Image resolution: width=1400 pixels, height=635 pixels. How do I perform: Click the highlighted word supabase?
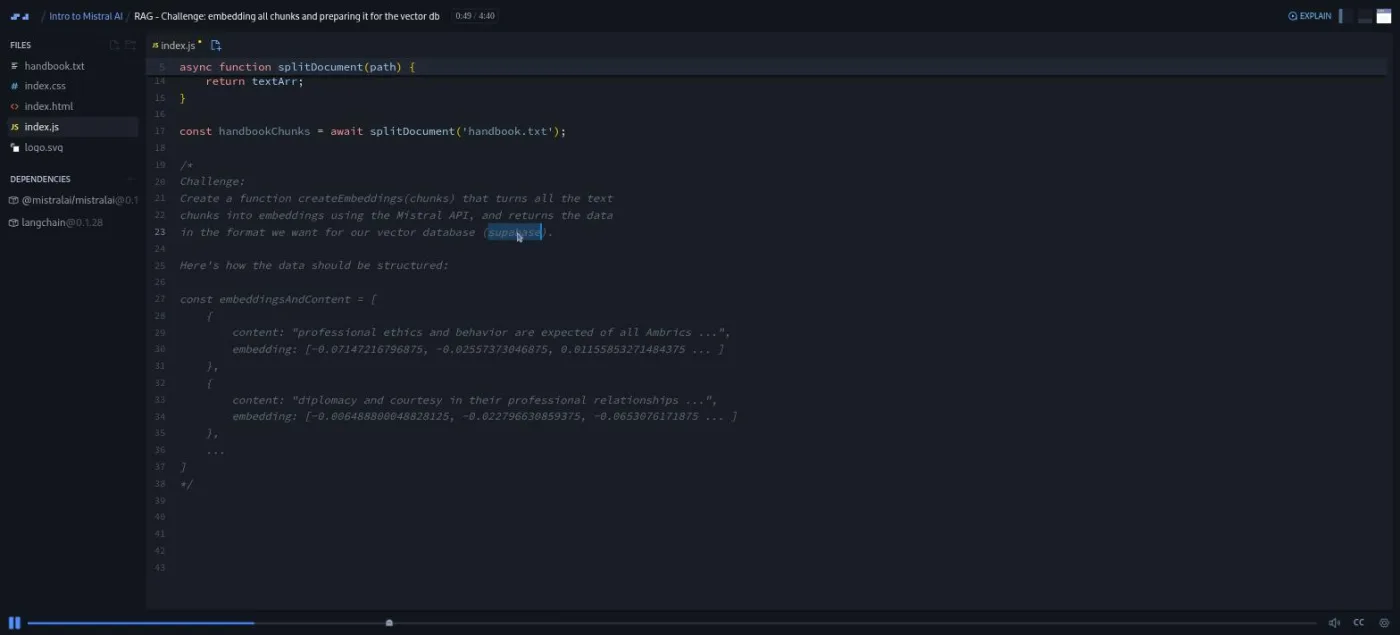(x=515, y=232)
